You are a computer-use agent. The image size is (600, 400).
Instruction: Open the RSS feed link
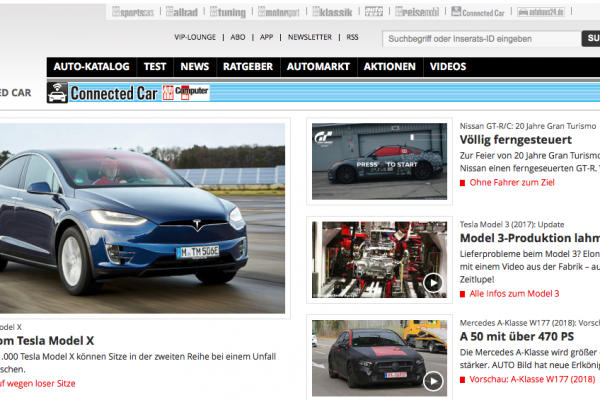[x=352, y=37]
